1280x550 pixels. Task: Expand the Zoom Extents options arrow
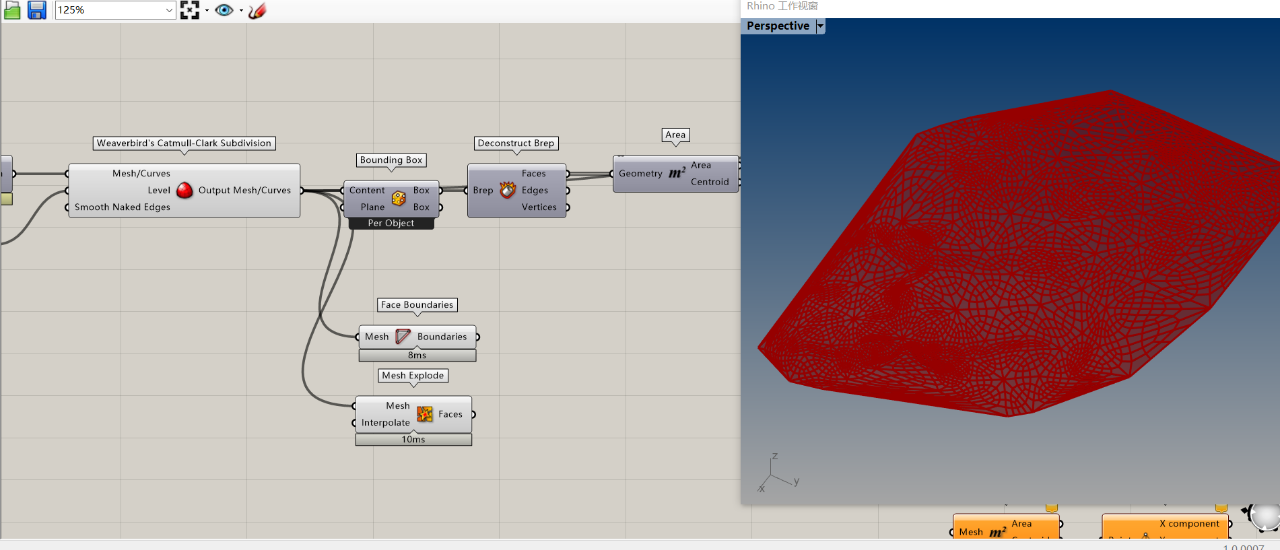(206, 11)
